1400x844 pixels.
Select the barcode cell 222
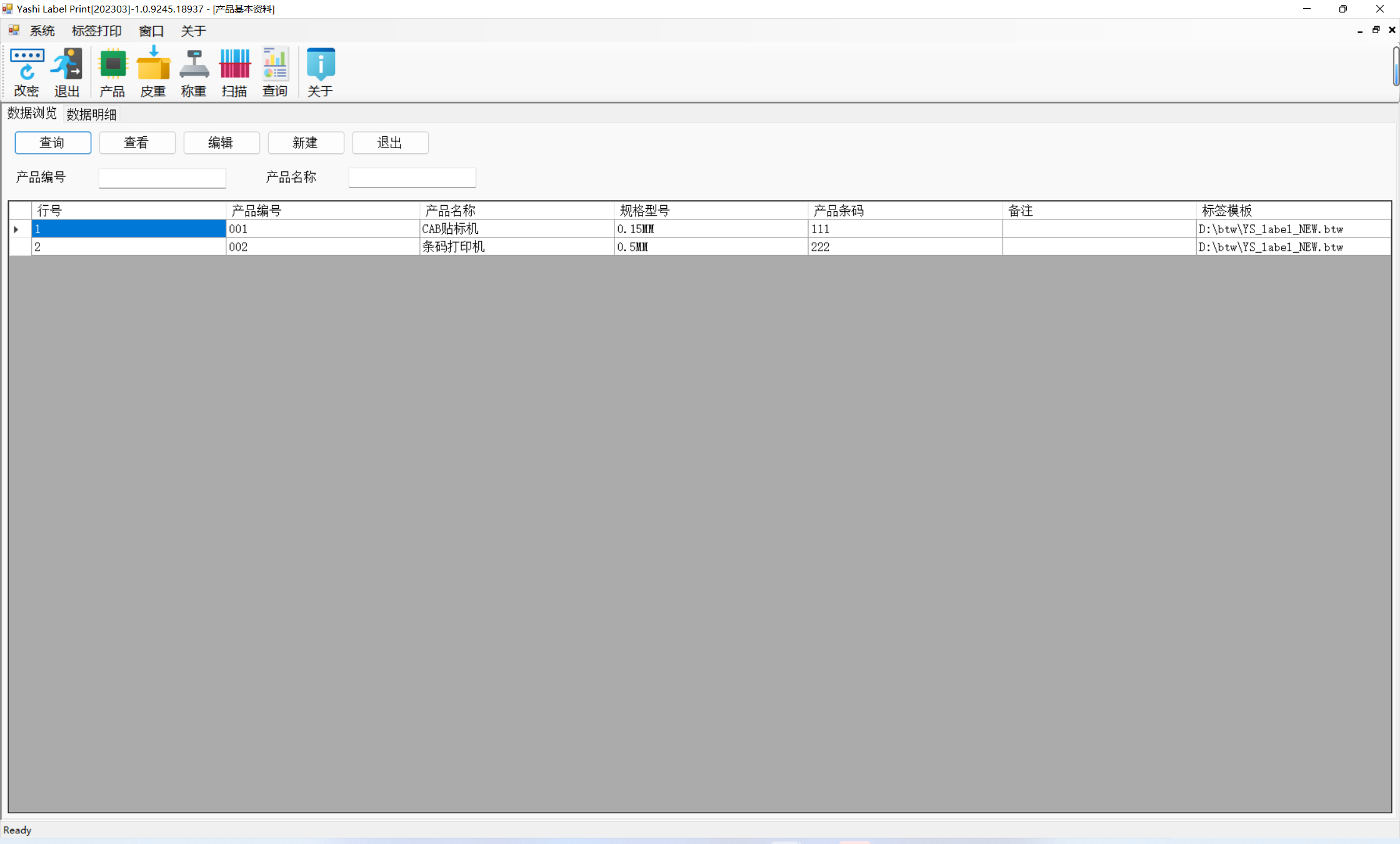[x=905, y=247]
